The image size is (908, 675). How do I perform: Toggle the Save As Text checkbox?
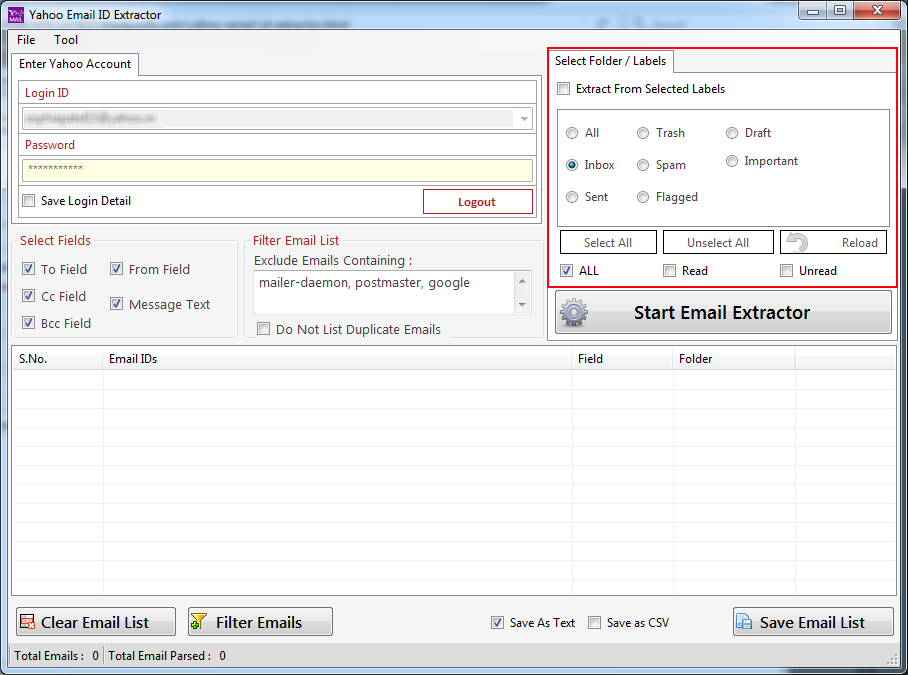pos(497,622)
